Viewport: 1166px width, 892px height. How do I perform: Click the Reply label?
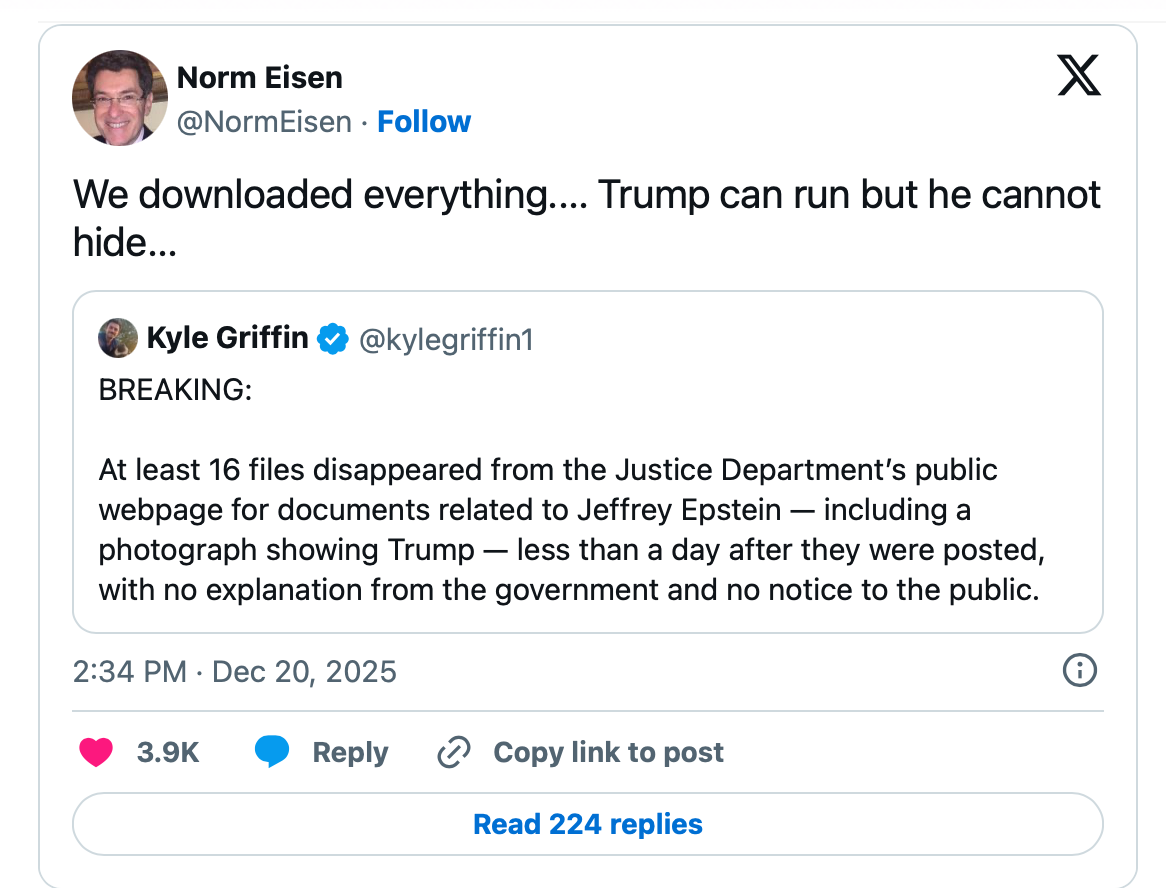point(350,752)
